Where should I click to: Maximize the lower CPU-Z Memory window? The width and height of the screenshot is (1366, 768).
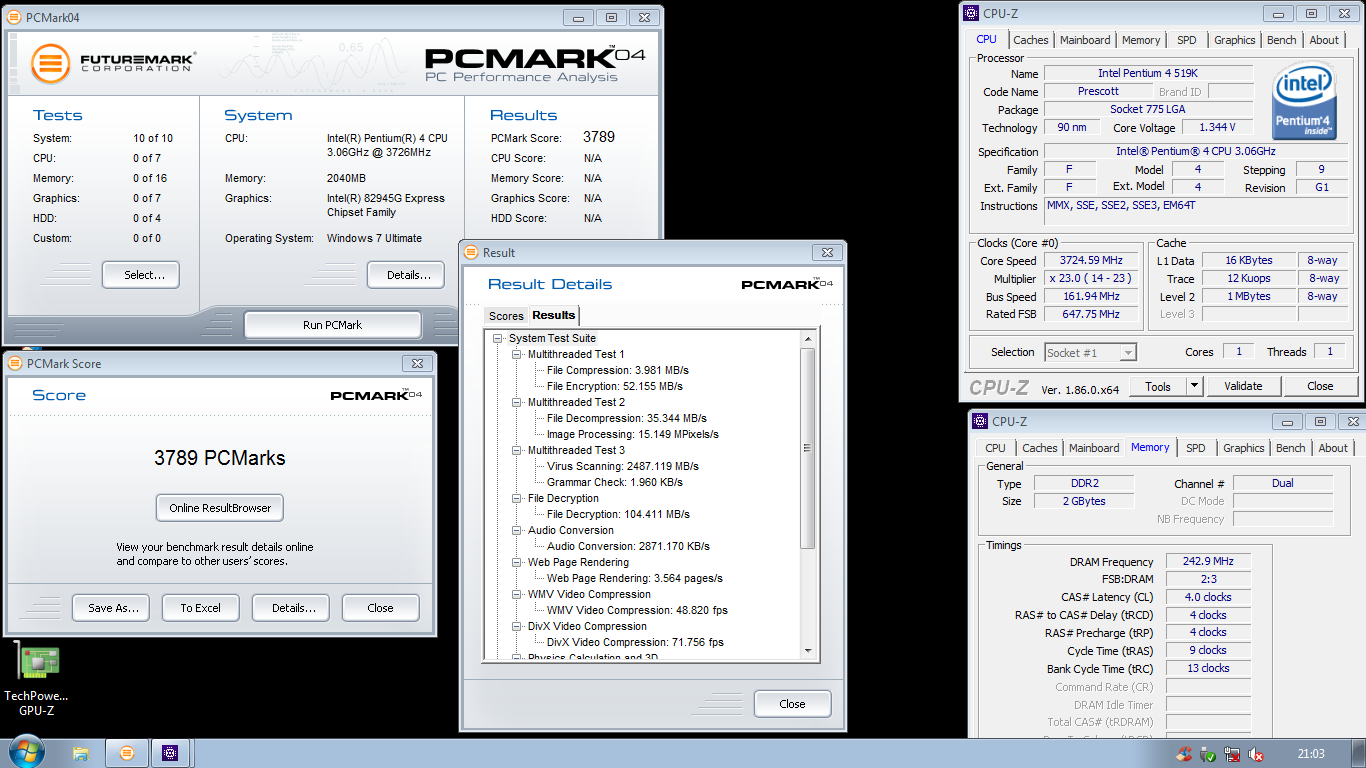coord(1320,421)
